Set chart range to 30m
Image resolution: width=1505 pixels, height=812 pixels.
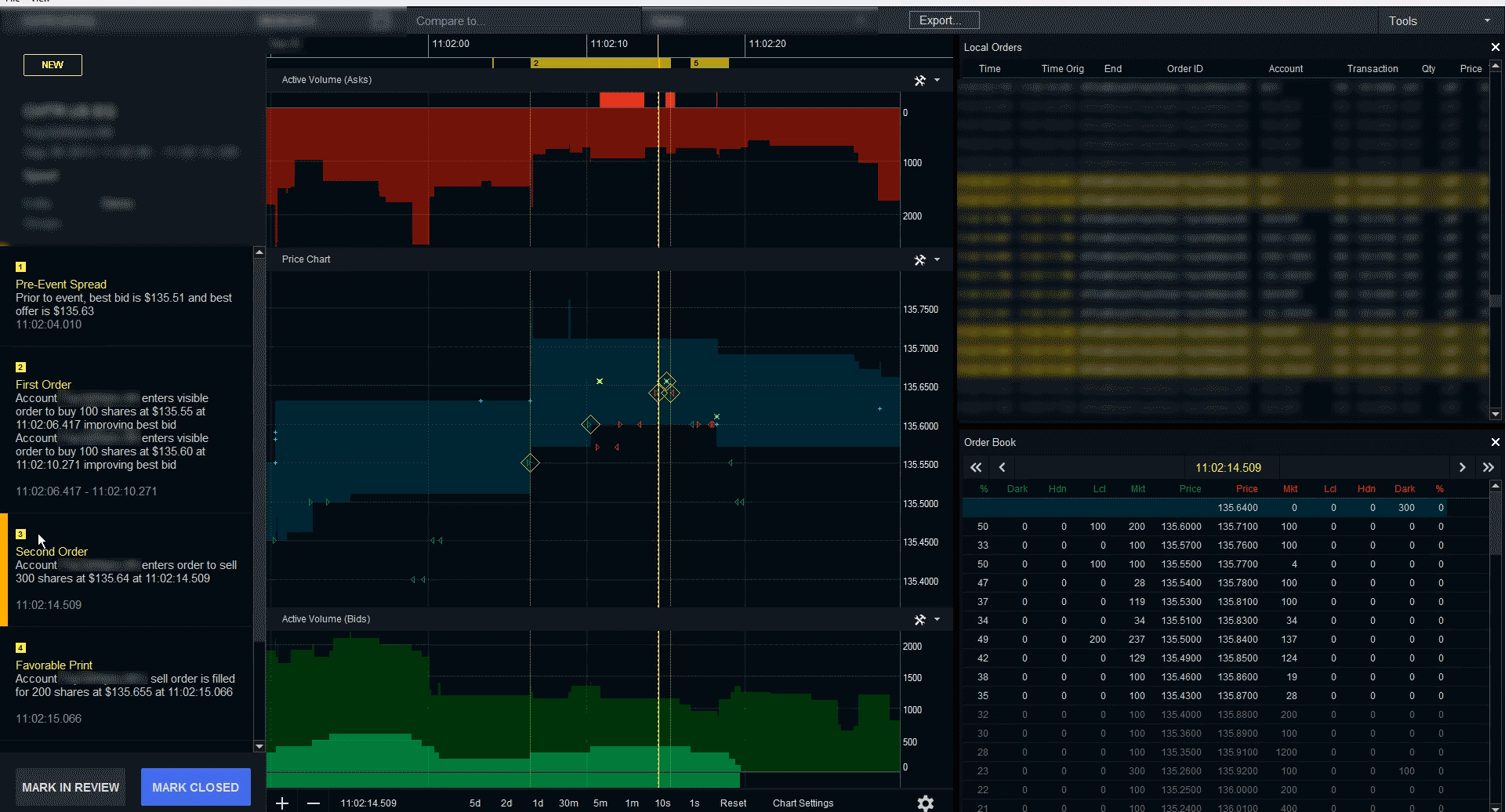tap(568, 803)
